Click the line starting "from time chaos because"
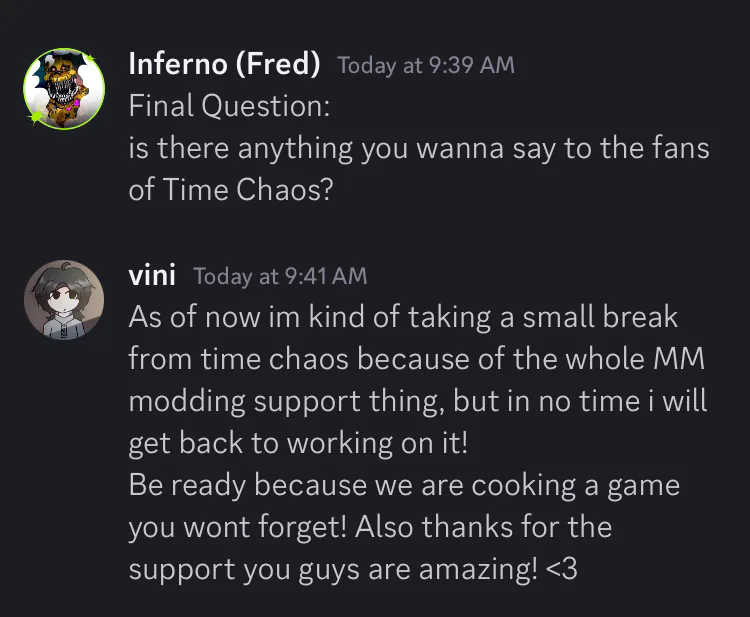 click(x=416, y=359)
